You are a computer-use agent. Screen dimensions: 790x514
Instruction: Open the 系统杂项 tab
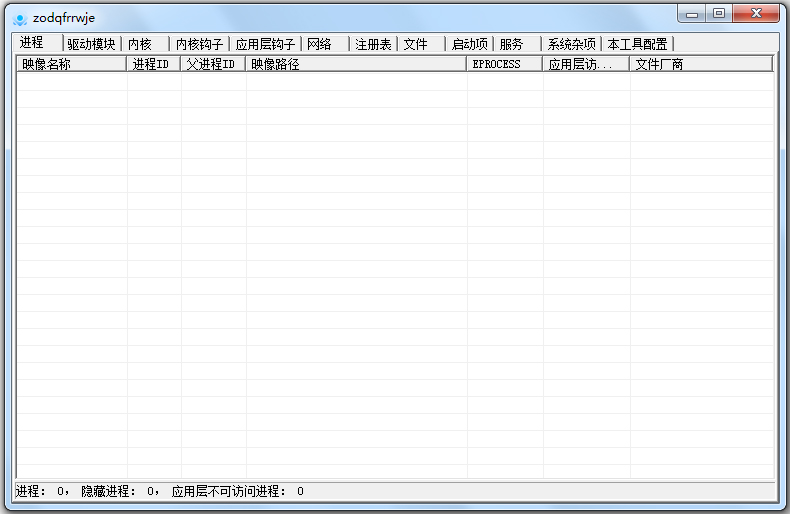pos(571,44)
